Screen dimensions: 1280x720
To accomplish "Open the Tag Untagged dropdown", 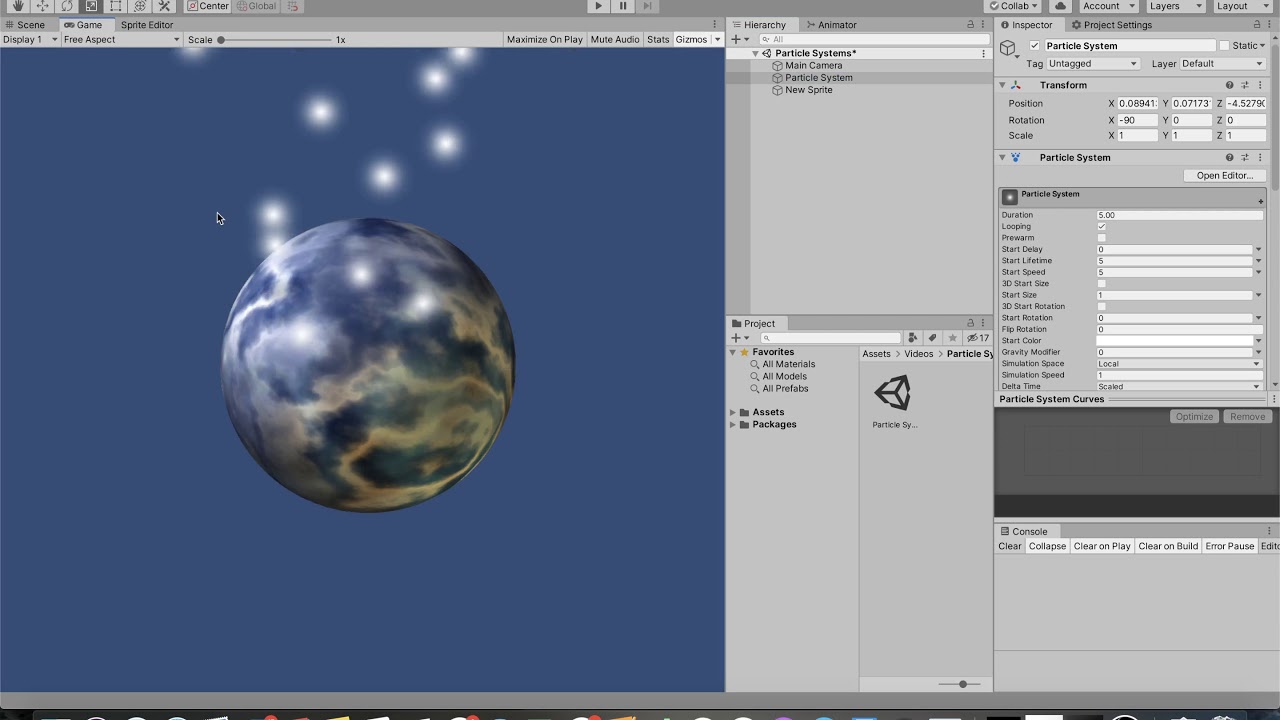I will pyautogui.click(x=1093, y=64).
